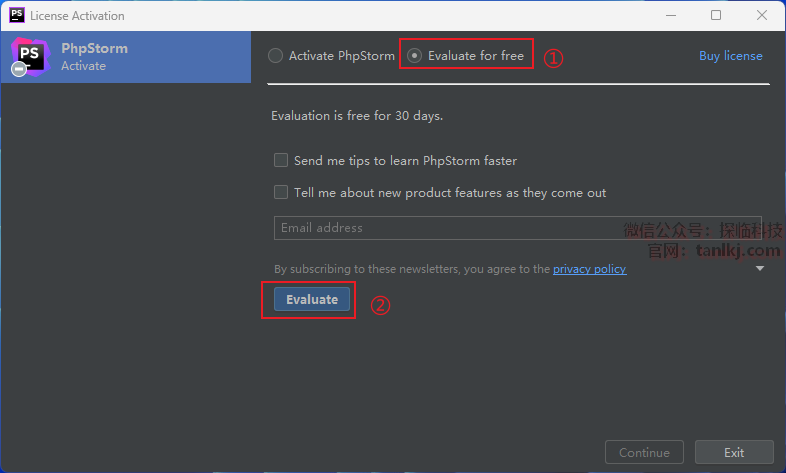Expand the small dropdown arrow below the email field

point(760,269)
